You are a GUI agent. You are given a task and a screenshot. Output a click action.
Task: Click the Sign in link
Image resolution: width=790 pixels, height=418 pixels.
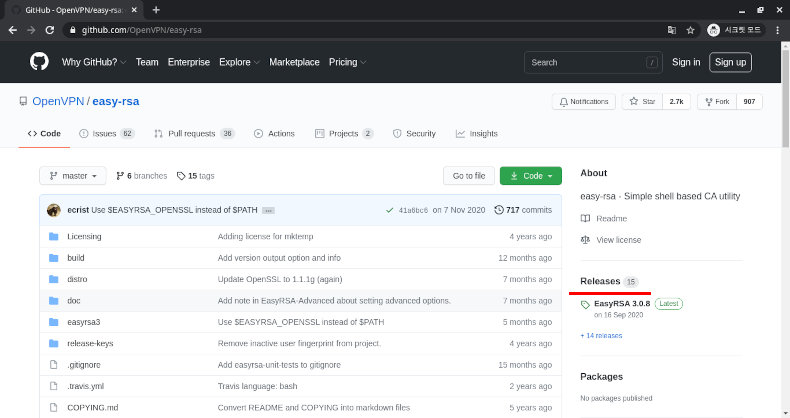coord(686,62)
